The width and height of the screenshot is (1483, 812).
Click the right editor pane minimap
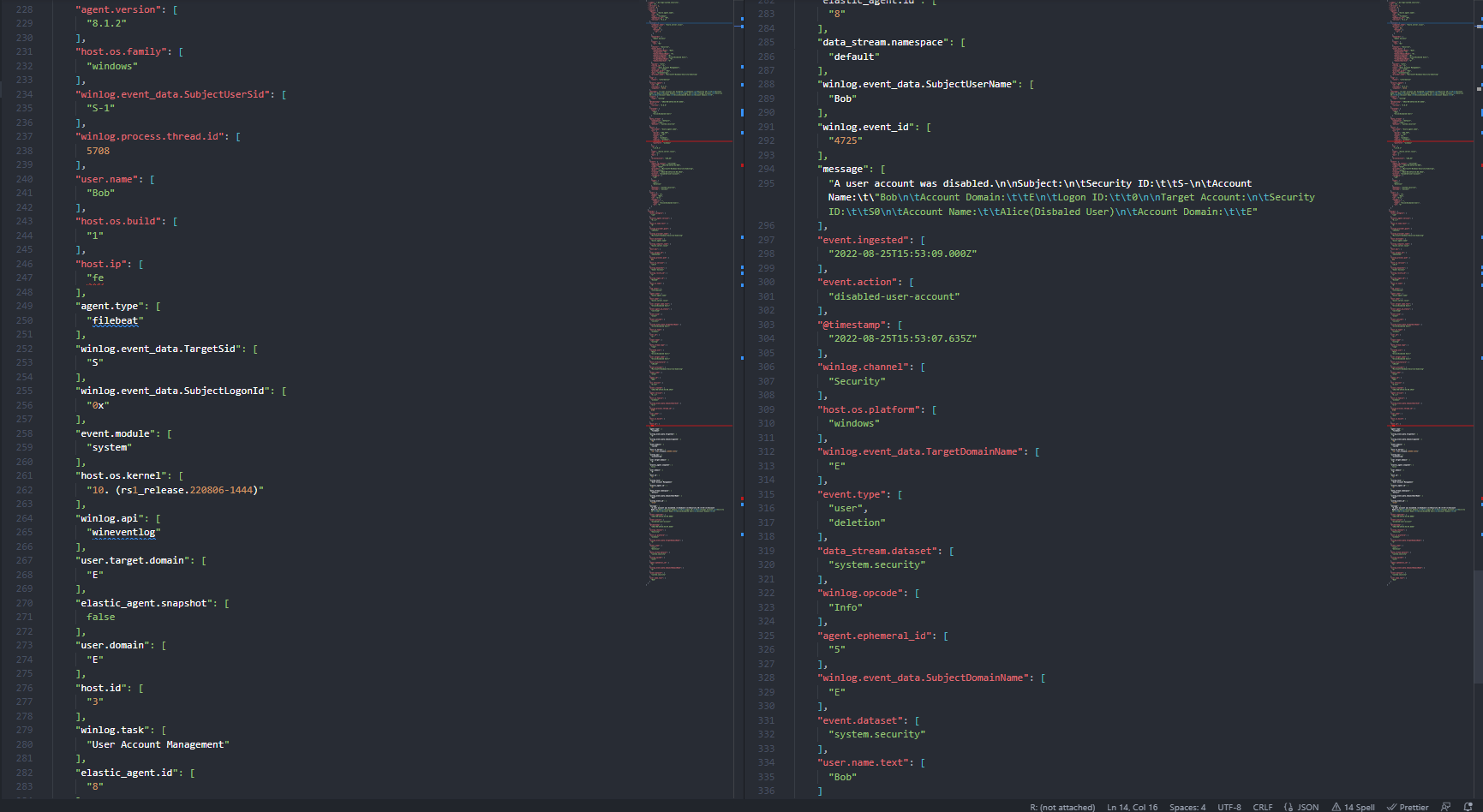pyautogui.click(x=1431, y=291)
